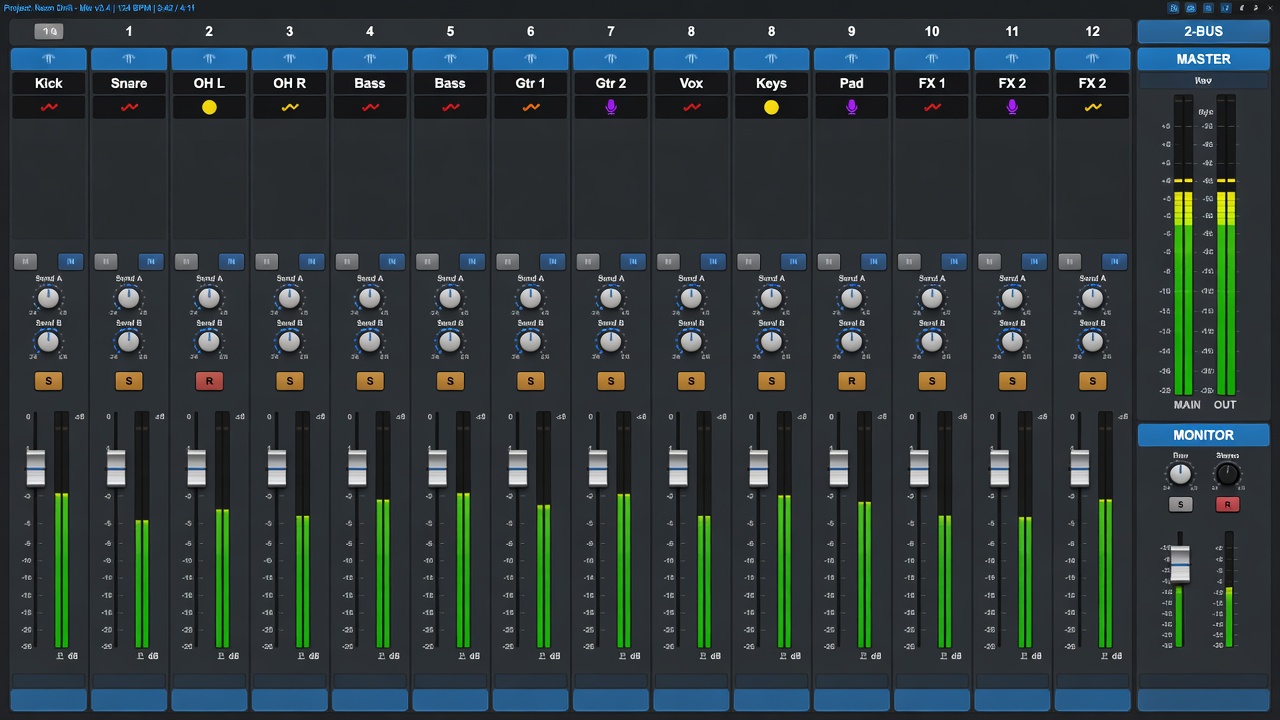The width and height of the screenshot is (1280, 720).
Task: Select the OH R channel name label
Action: tap(289, 83)
